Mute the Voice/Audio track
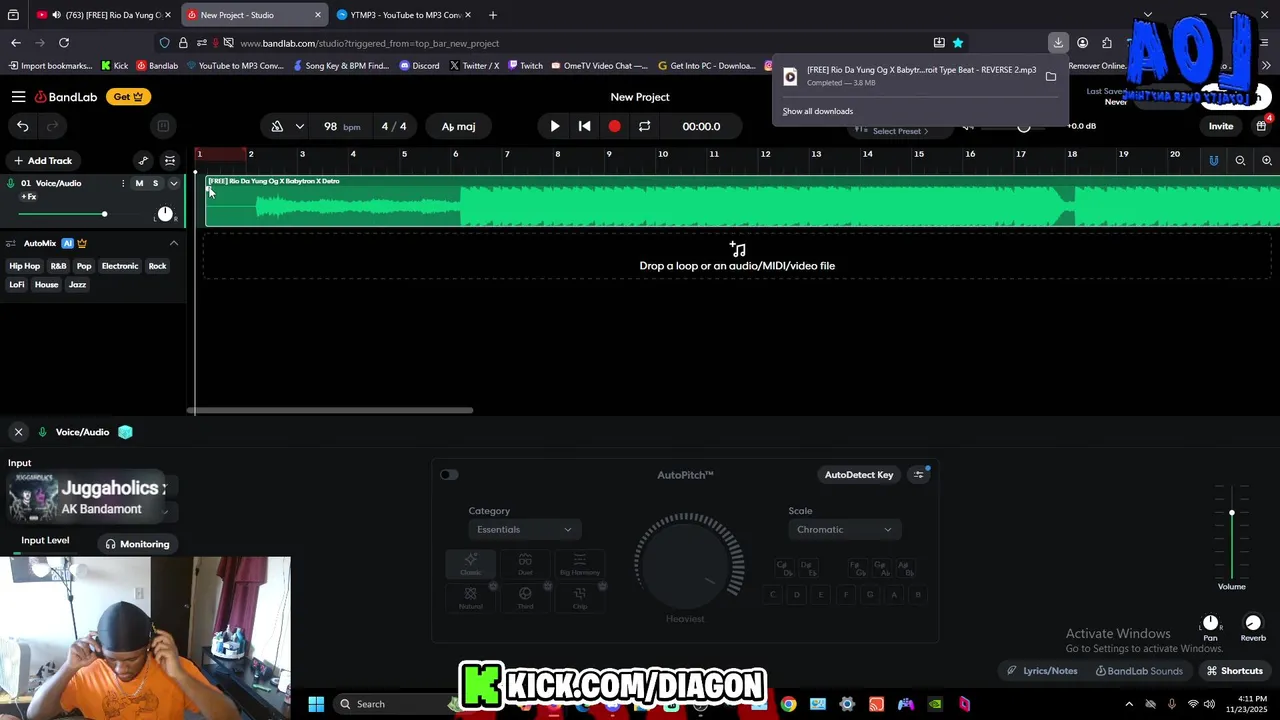Screen dimensions: 1280x720 (x=139, y=183)
